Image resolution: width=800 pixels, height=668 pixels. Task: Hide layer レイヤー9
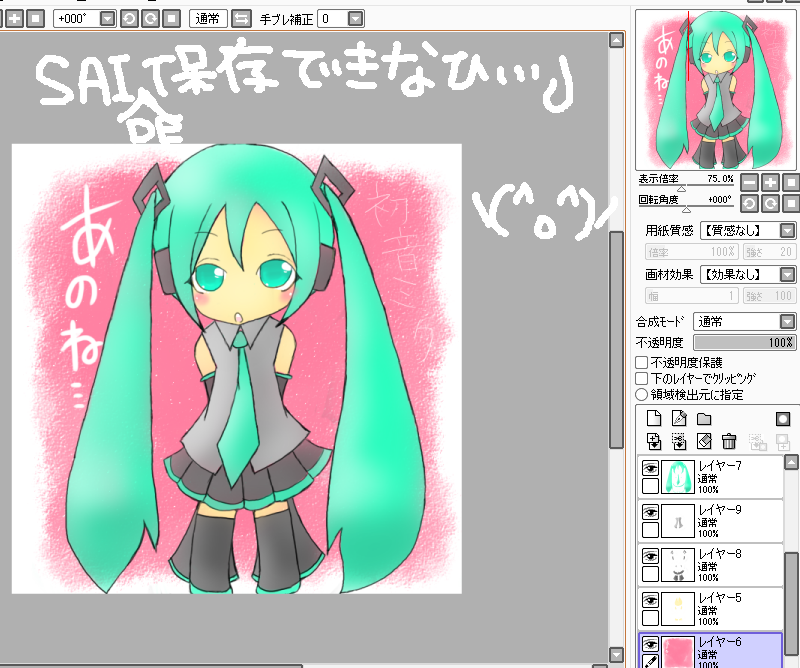[x=650, y=512]
